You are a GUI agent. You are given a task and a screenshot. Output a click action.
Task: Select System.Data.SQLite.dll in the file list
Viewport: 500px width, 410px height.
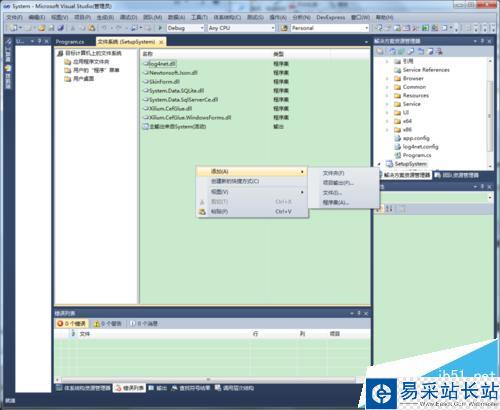[x=173, y=91]
